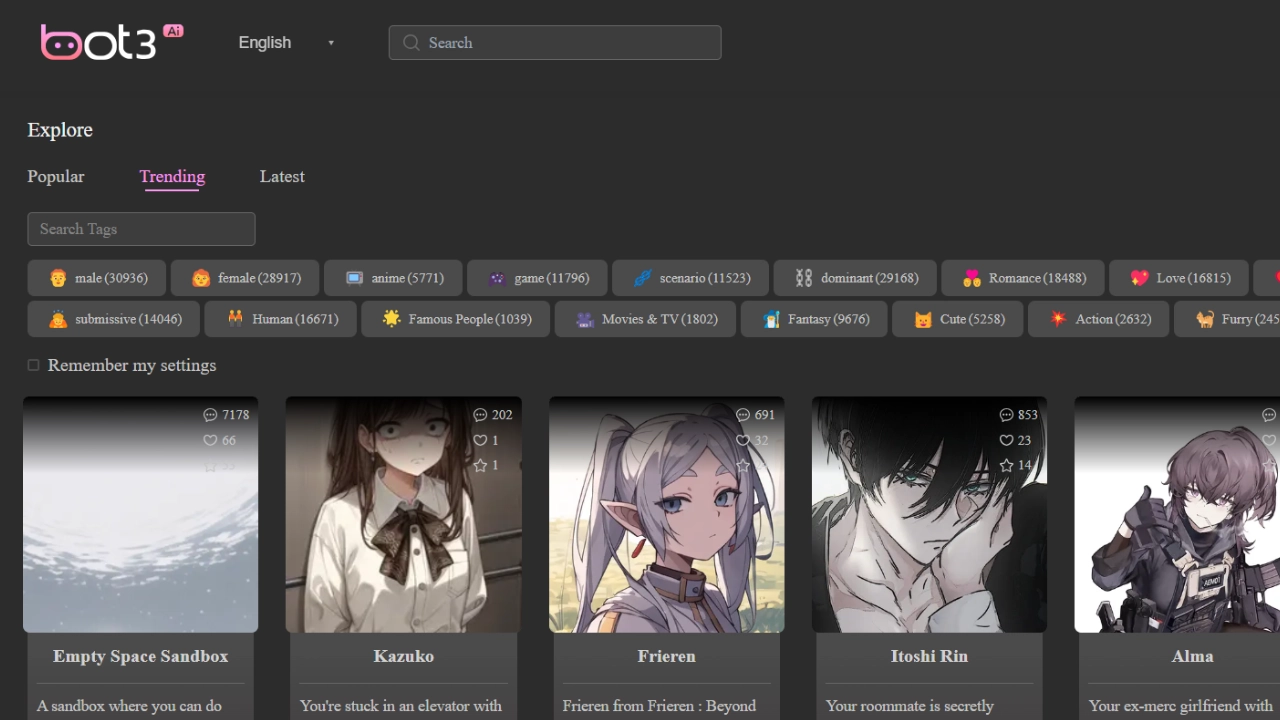1280x720 pixels.
Task: Enable the Remember my settings checkbox
Action: click(x=33, y=365)
